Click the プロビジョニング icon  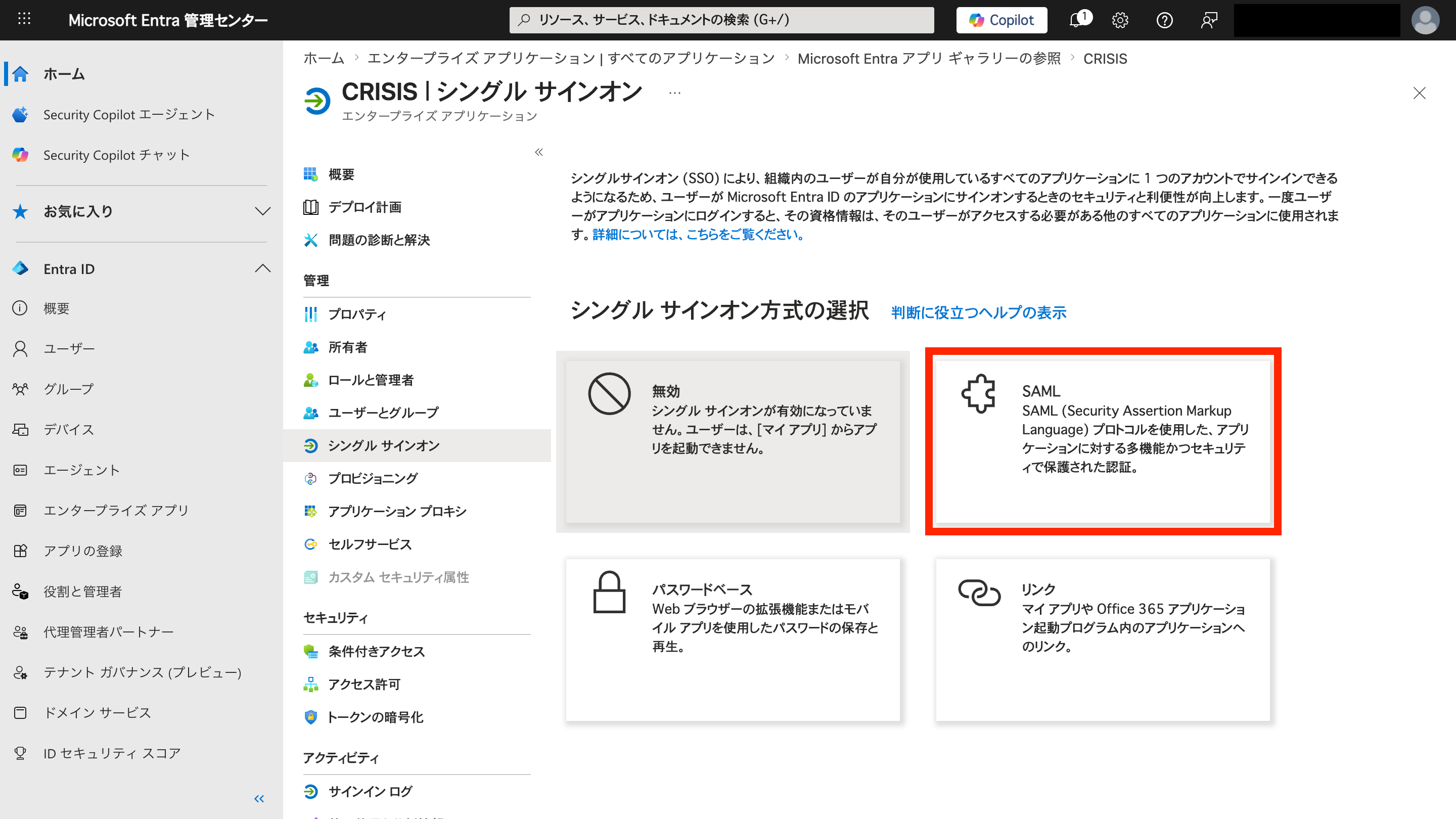pyautogui.click(x=310, y=479)
